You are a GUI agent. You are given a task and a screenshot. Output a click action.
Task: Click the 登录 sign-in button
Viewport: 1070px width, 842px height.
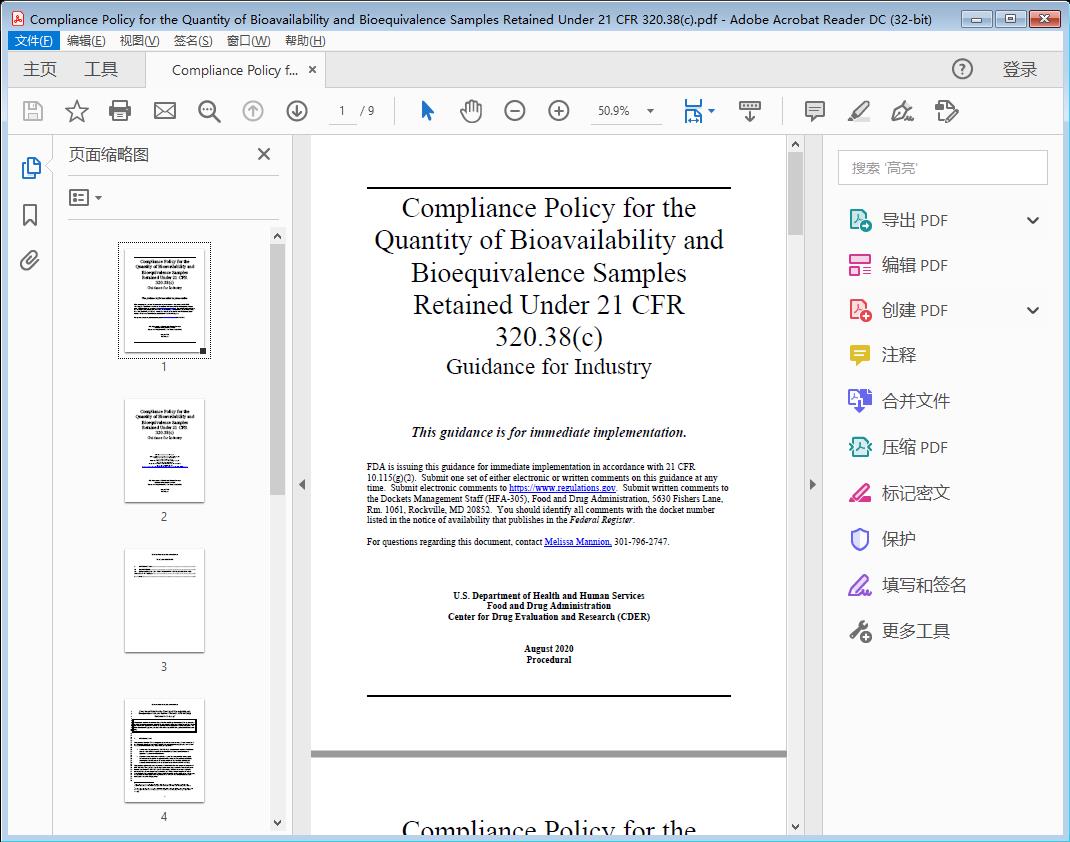tap(1020, 70)
